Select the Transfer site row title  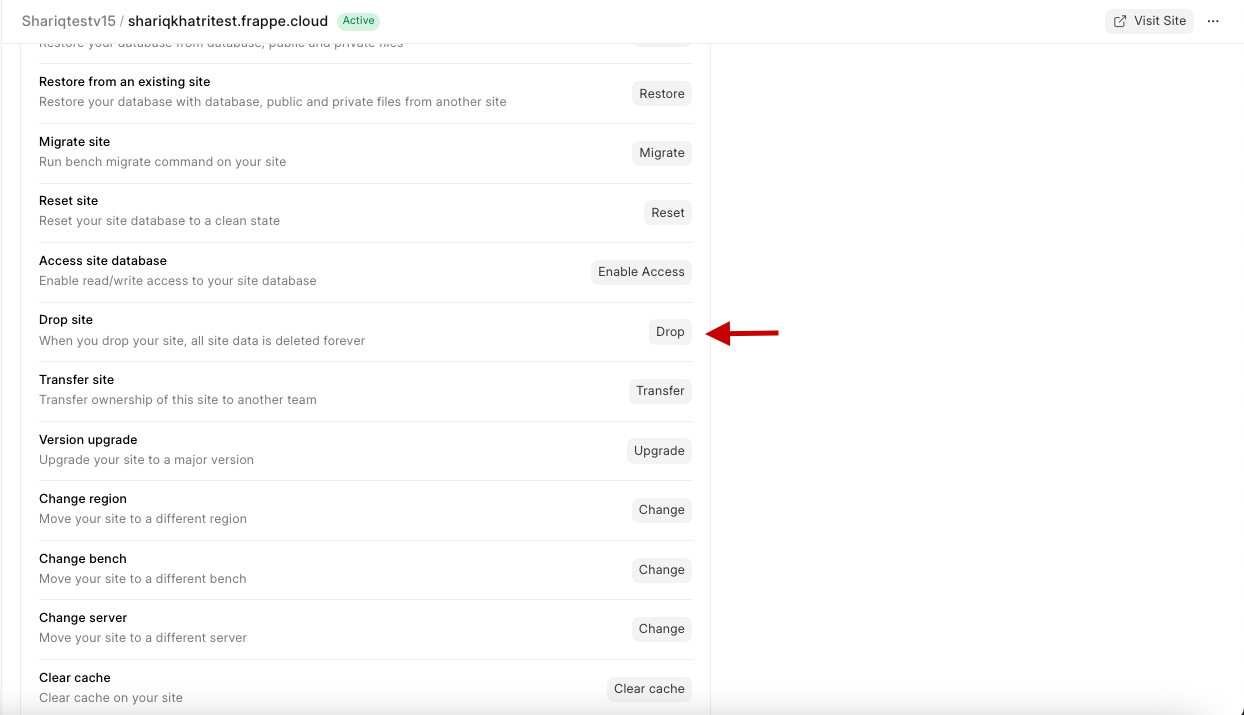tap(77, 380)
